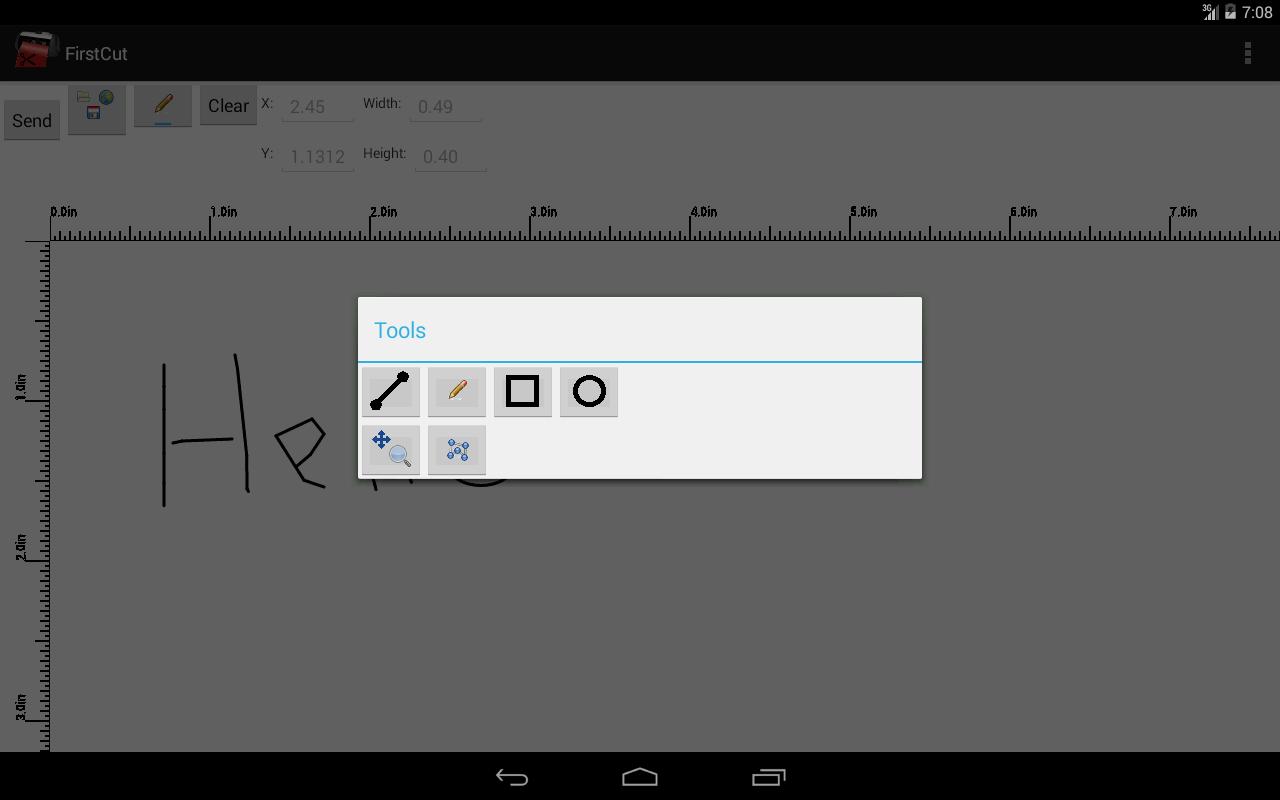Image resolution: width=1280 pixels, height=800 pixels.
Task: Select the Circle shape tool
Action: pos(589,391)
